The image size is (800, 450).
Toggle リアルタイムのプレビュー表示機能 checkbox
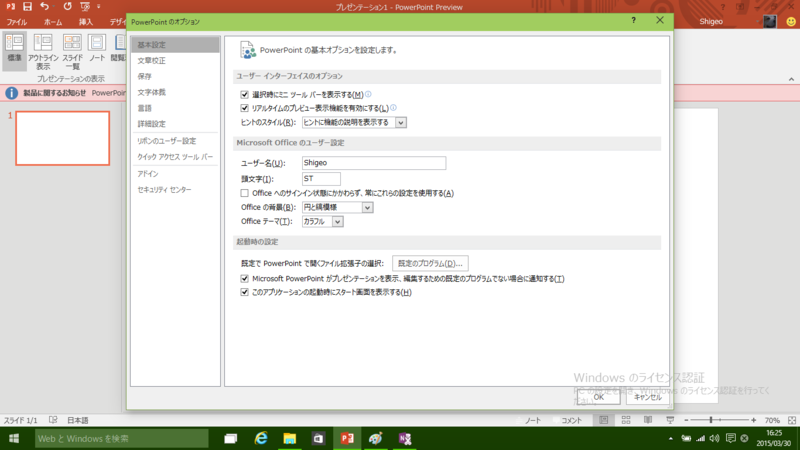coord(244,108)
